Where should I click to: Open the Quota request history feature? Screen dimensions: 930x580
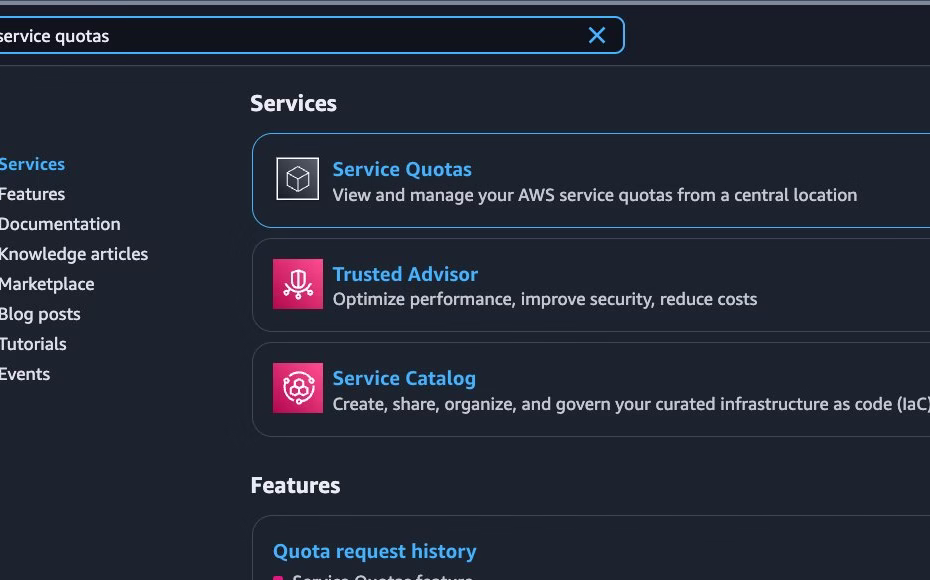click(374, 551)
